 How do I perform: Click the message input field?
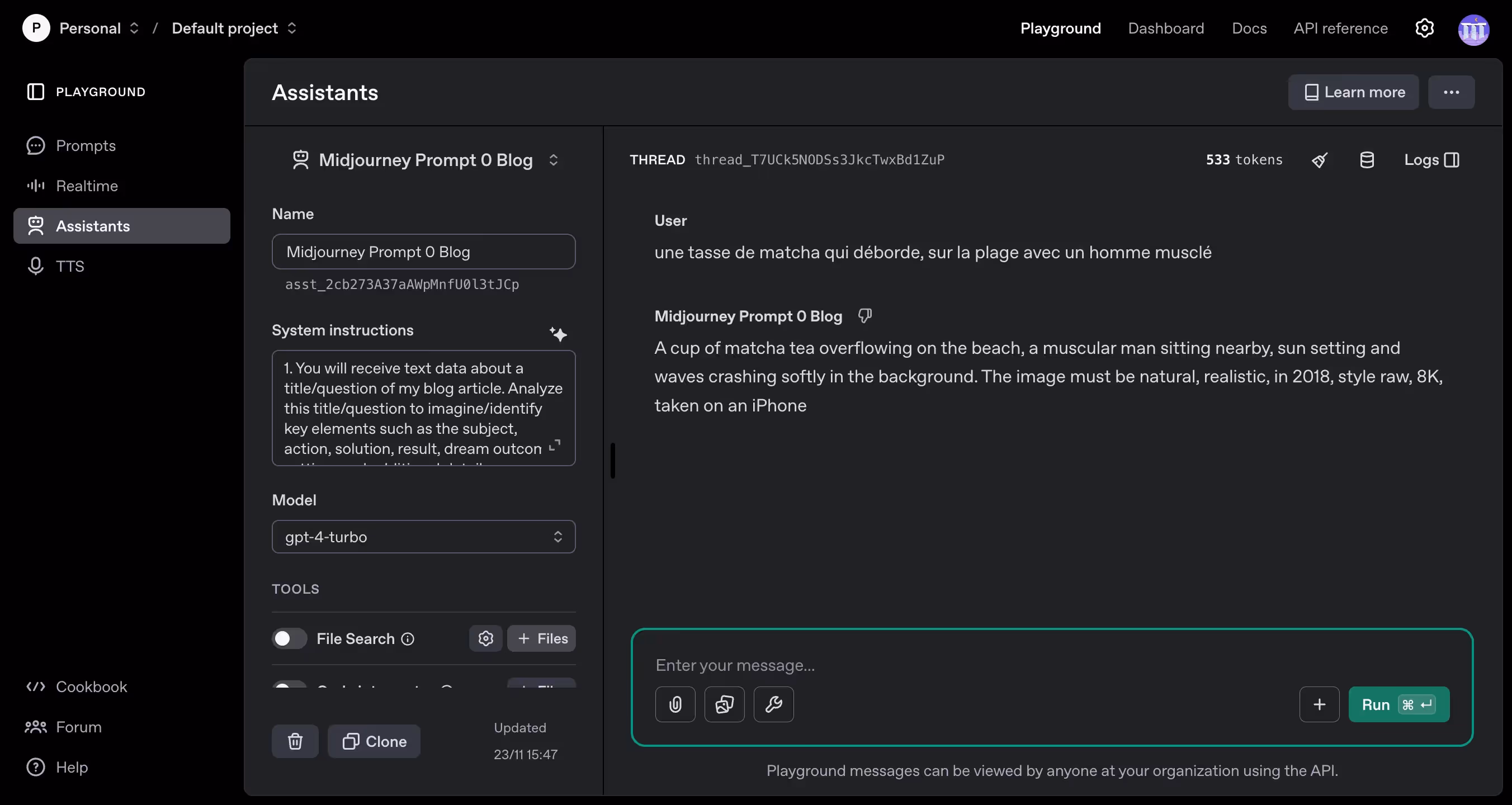tap(1051, 665)
